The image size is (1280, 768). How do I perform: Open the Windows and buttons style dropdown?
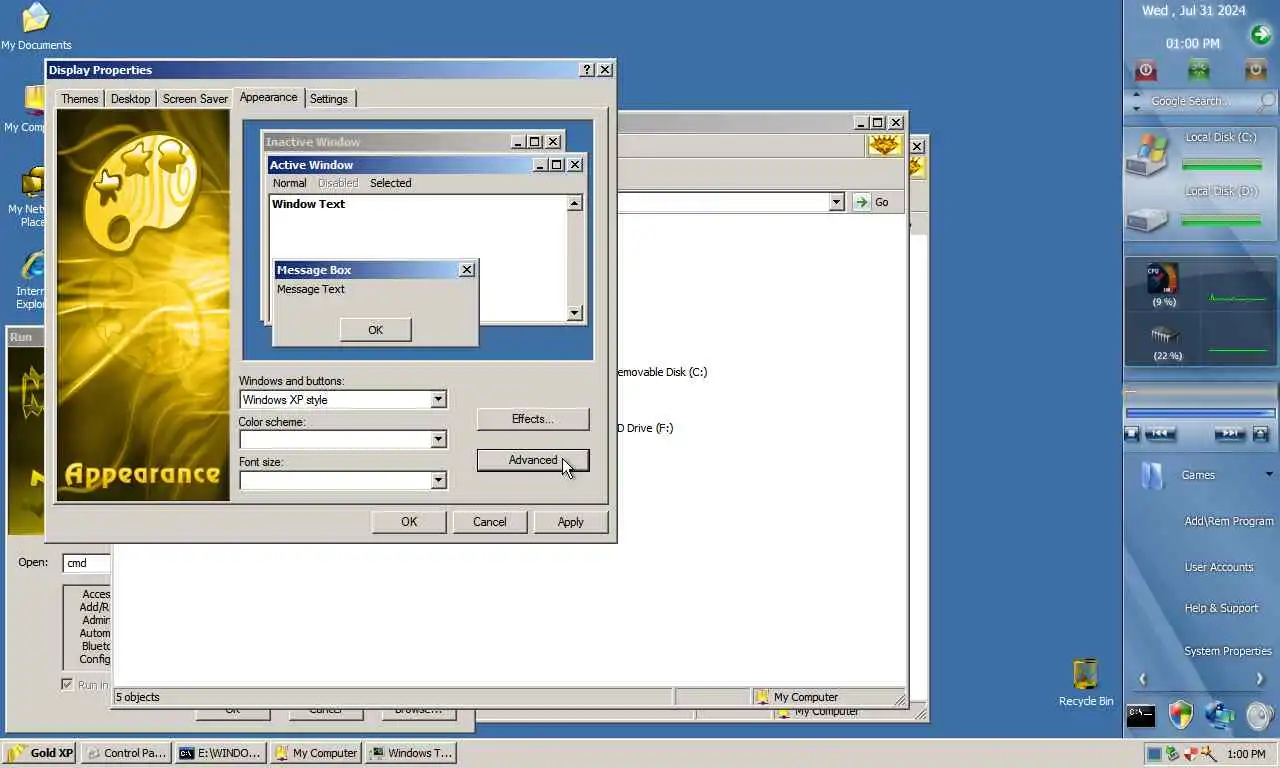pos(438,400)
